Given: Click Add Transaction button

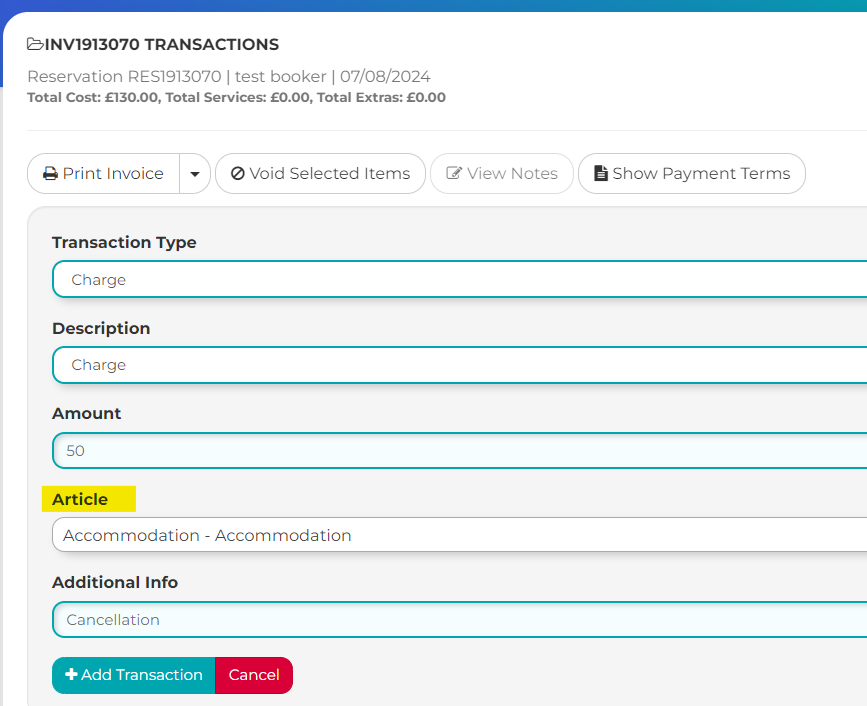Looking at the screenshot, I should point(133,675).
